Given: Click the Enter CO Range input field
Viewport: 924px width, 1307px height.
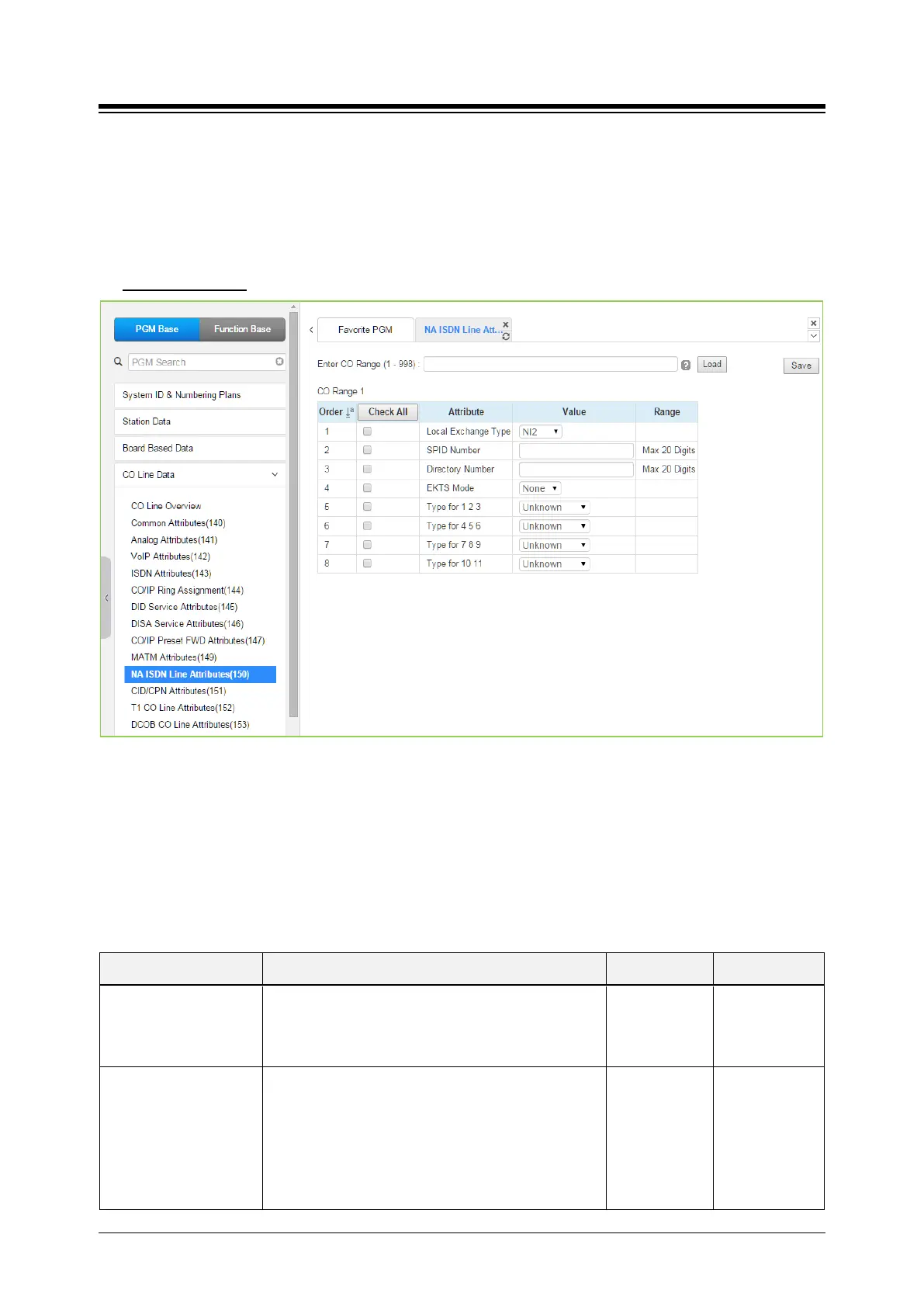Looking at the screenshot, I should pos(551,364).
